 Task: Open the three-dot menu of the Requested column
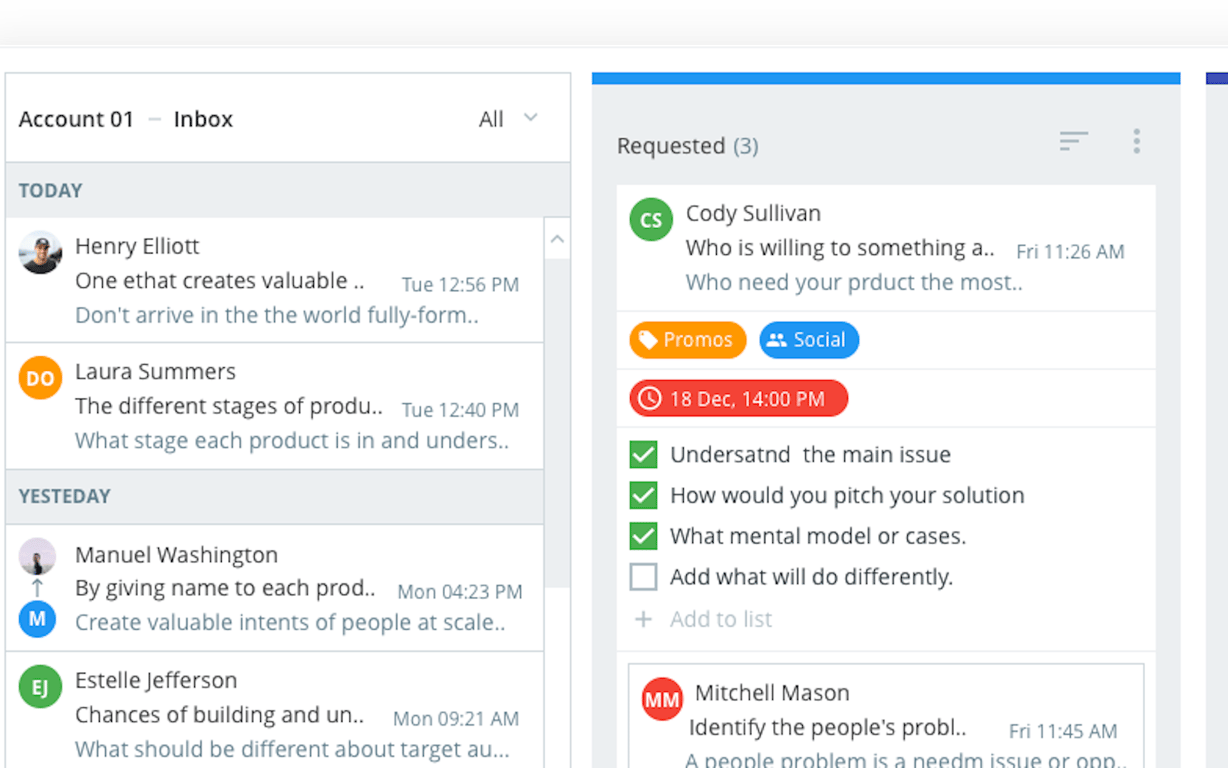tap(1136, 142)
